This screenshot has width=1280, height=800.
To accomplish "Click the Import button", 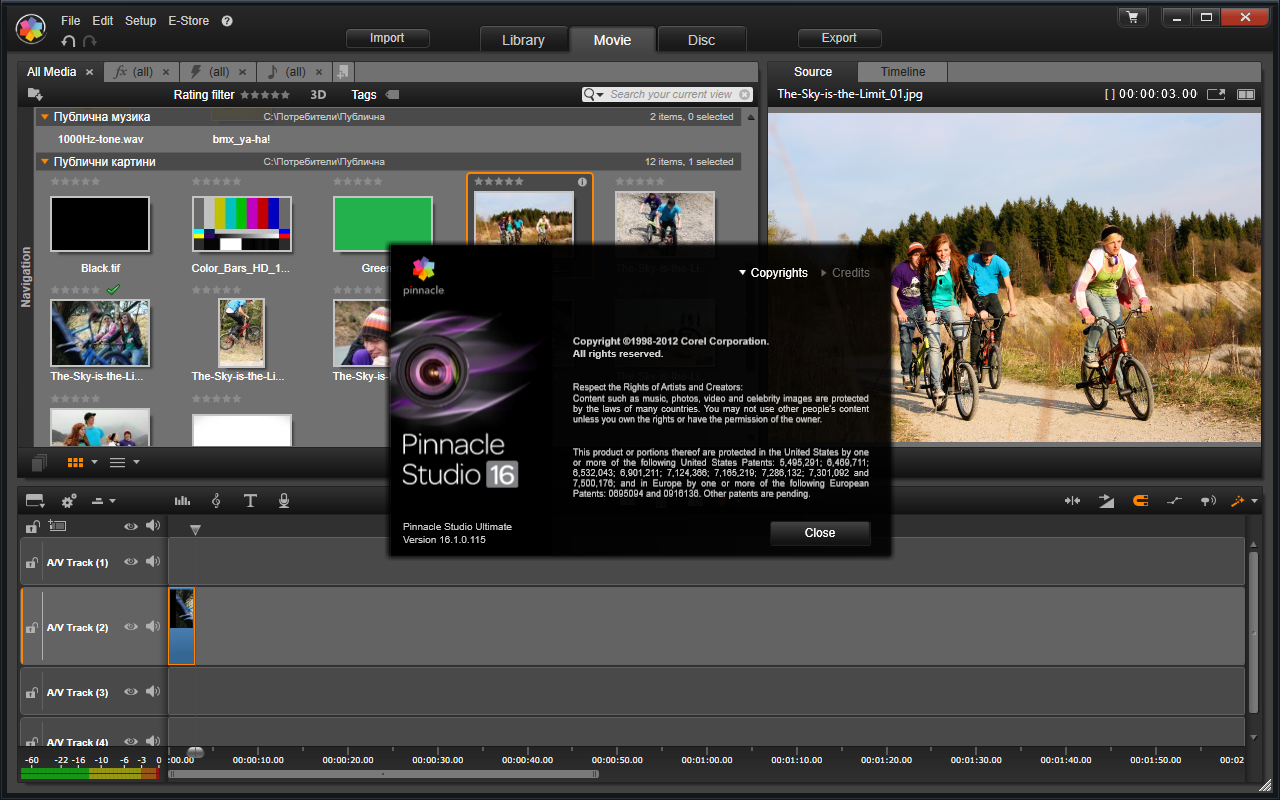I will (387, 38).
